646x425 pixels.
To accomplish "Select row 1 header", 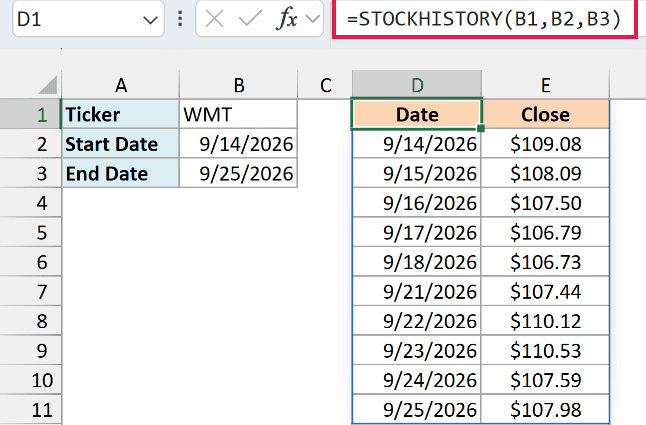I will coord(31,114).
